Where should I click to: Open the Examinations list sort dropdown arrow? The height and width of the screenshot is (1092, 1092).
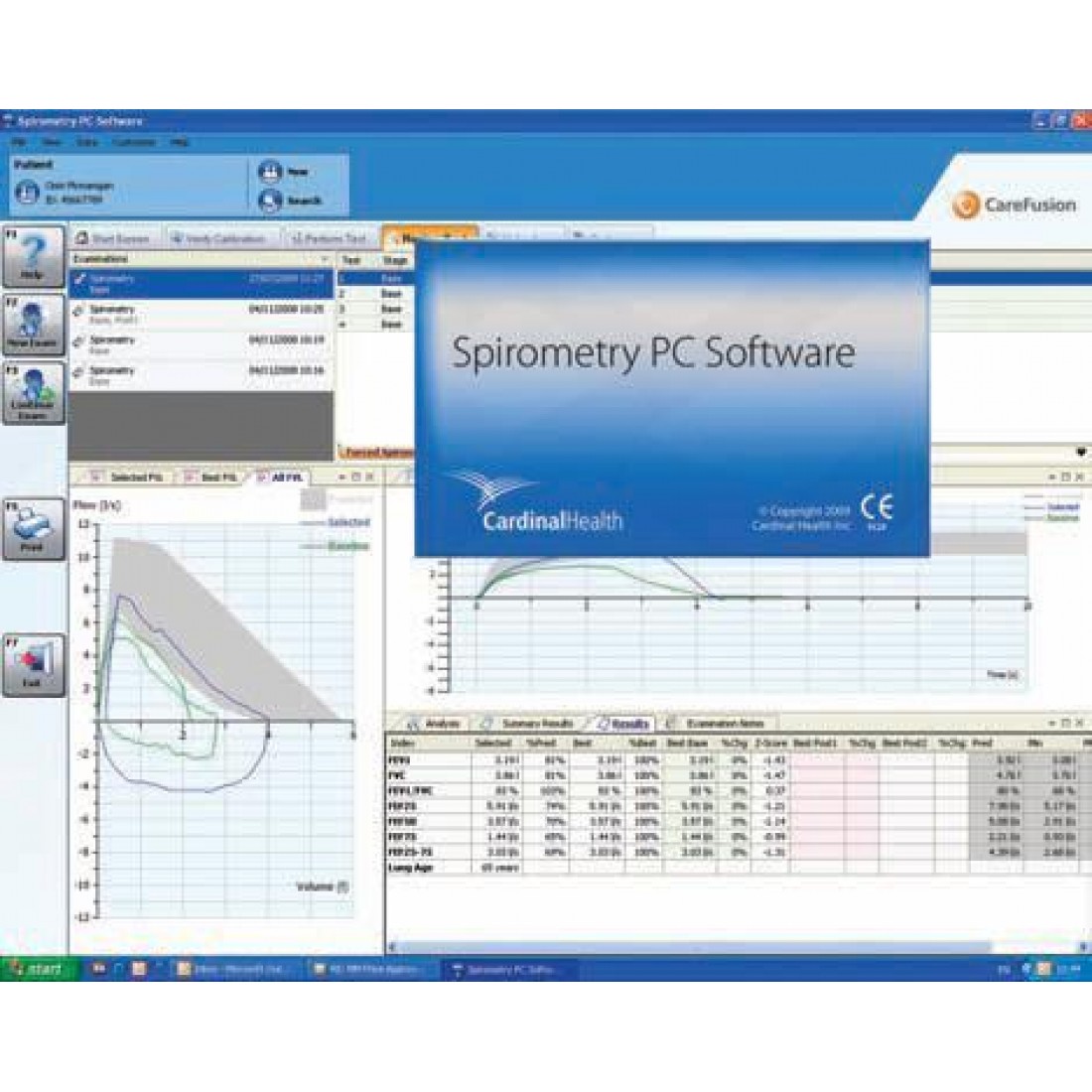(325, 257)
